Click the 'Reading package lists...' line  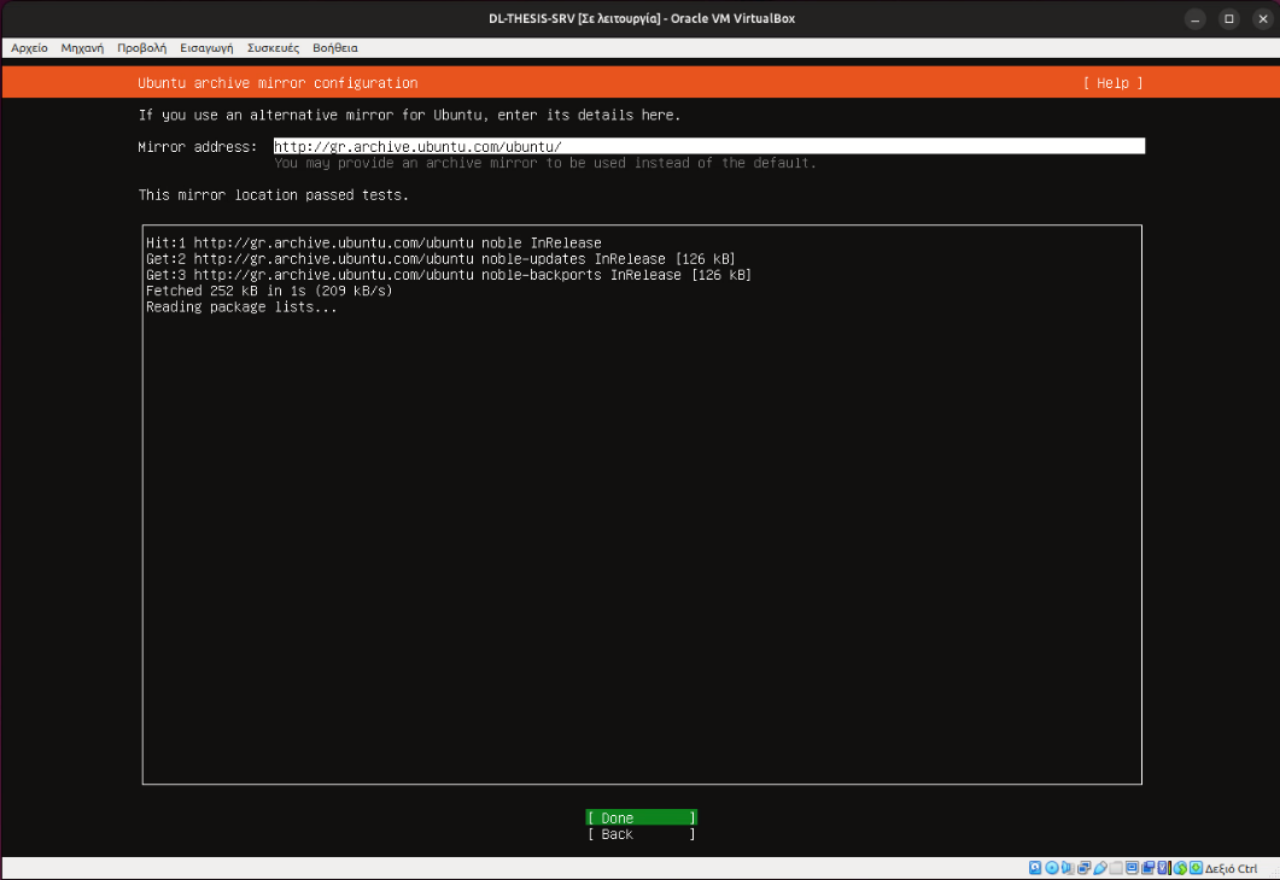pos(242,307)
